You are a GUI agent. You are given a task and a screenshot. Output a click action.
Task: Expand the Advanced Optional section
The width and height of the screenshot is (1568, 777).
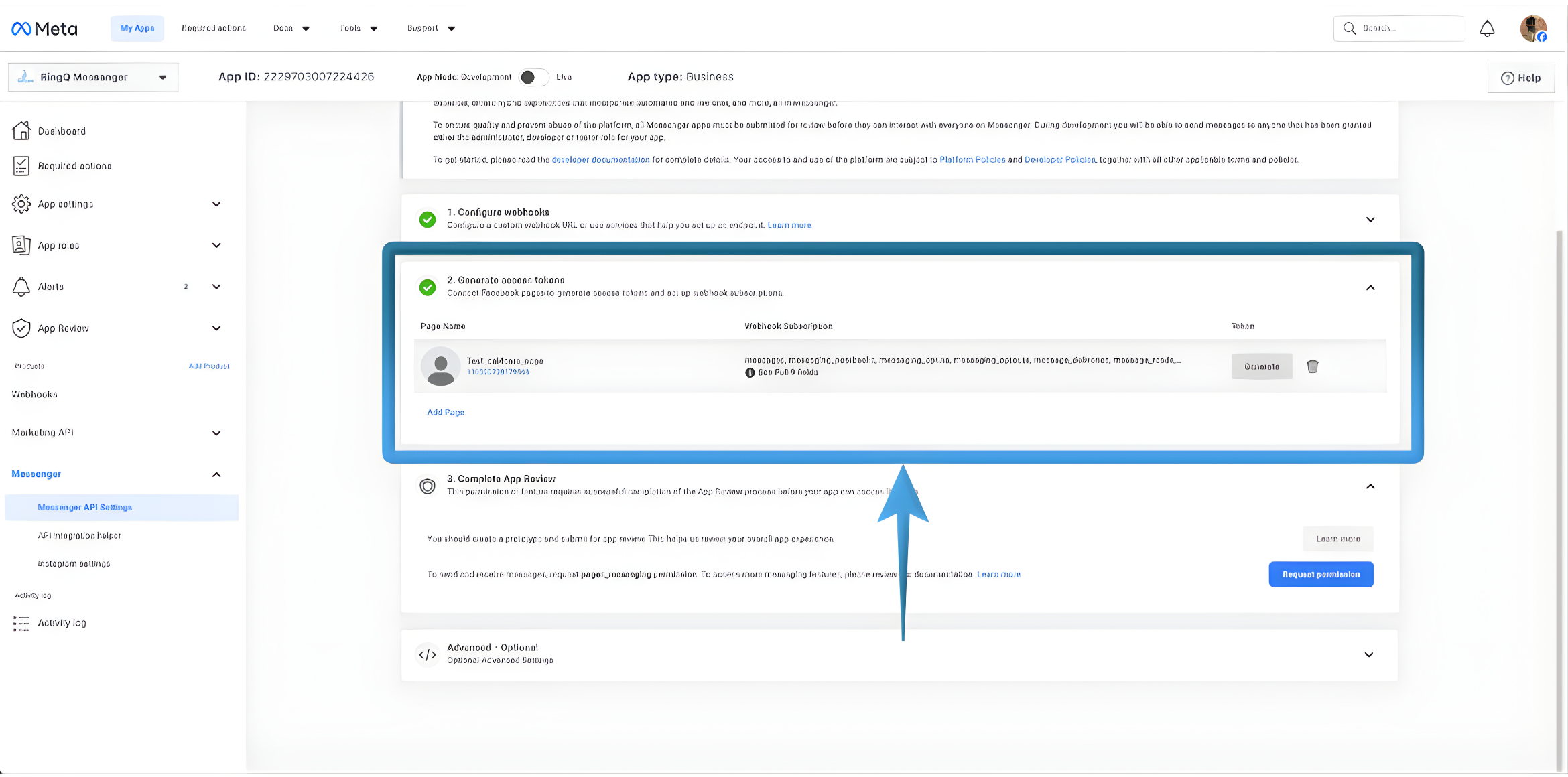coord(1368,655)
